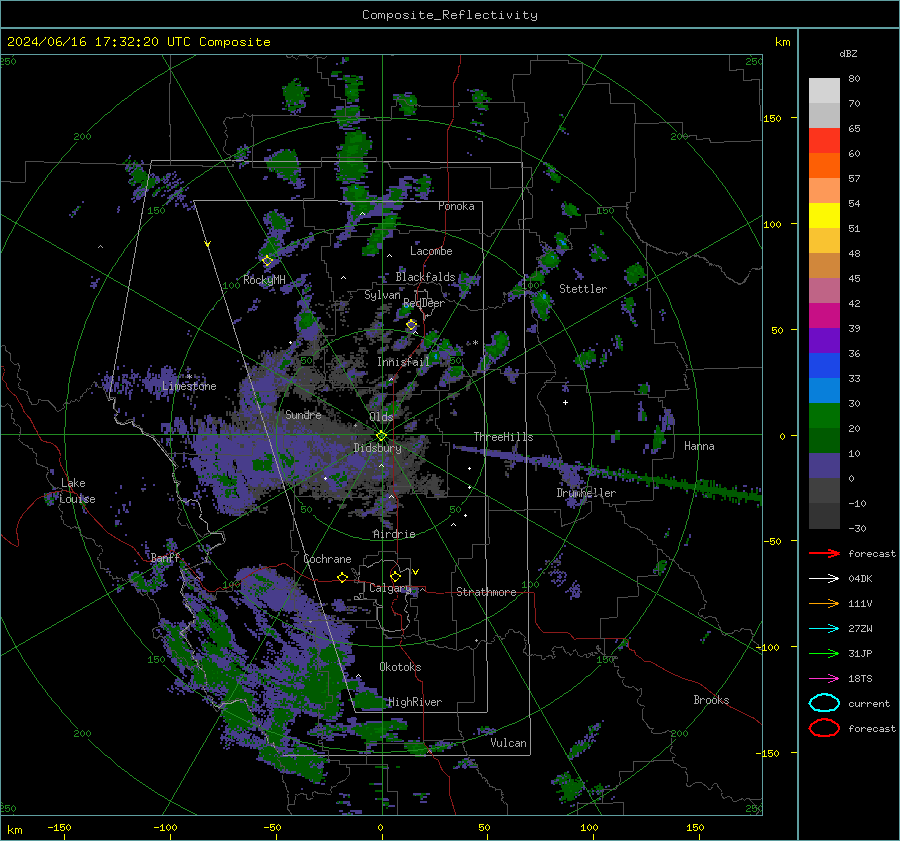Click the Strathmore city label
Screen dimensions: 900x841
pyautogui.click(x=486, y=592)
